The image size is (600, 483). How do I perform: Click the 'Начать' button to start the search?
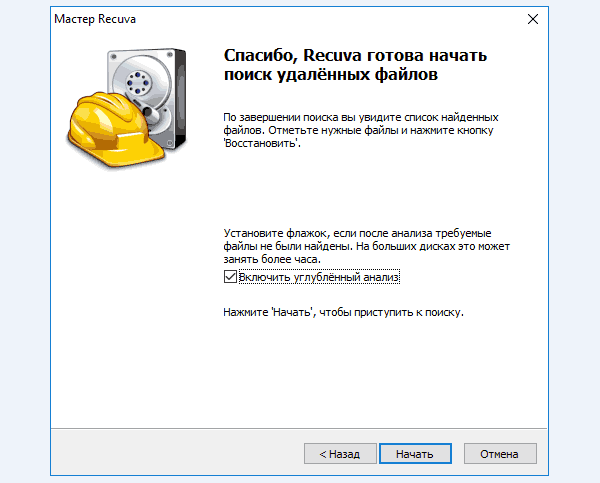[x=415, y=454]
